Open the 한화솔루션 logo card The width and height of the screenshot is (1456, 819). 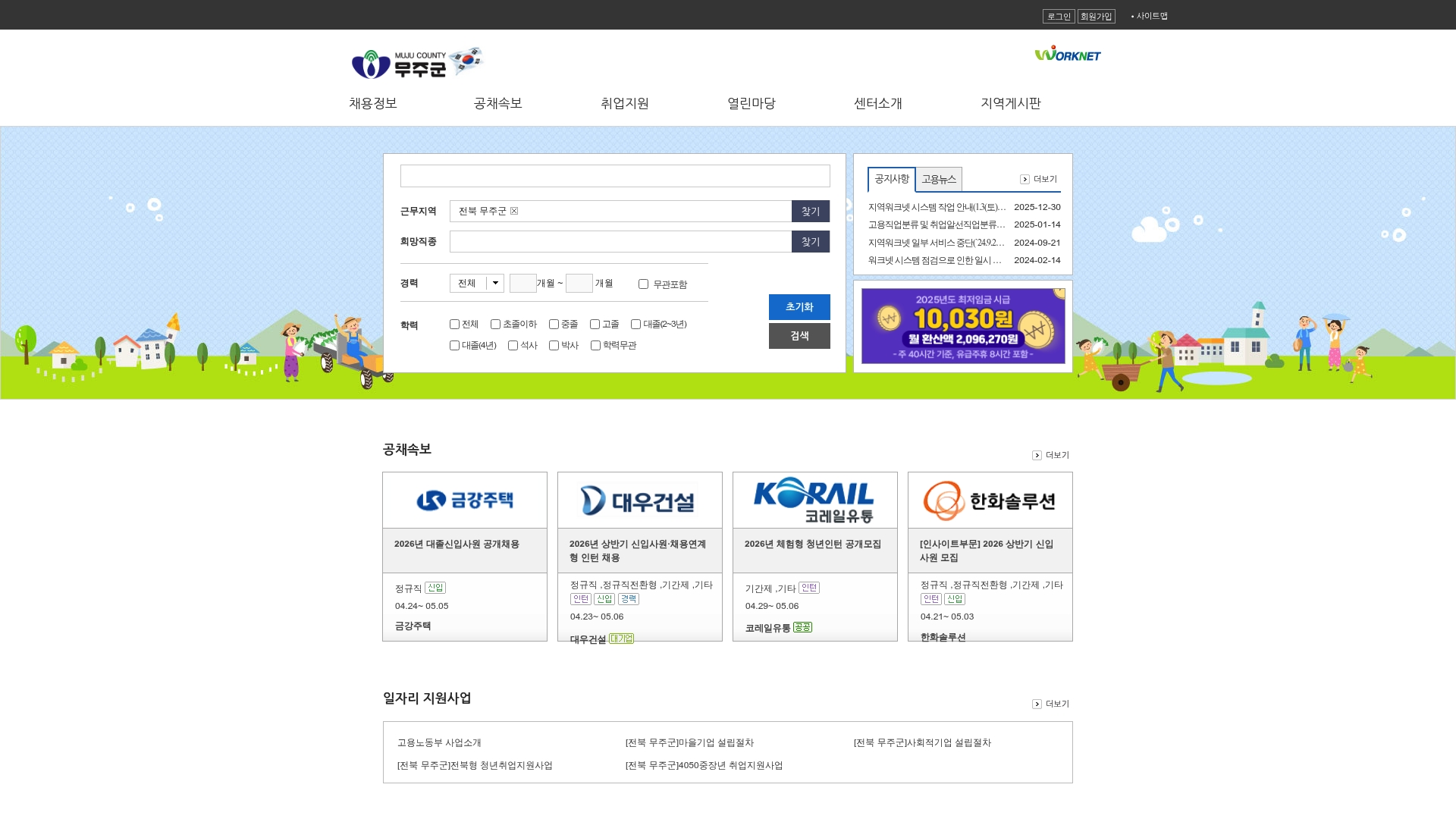pos(990,500)
